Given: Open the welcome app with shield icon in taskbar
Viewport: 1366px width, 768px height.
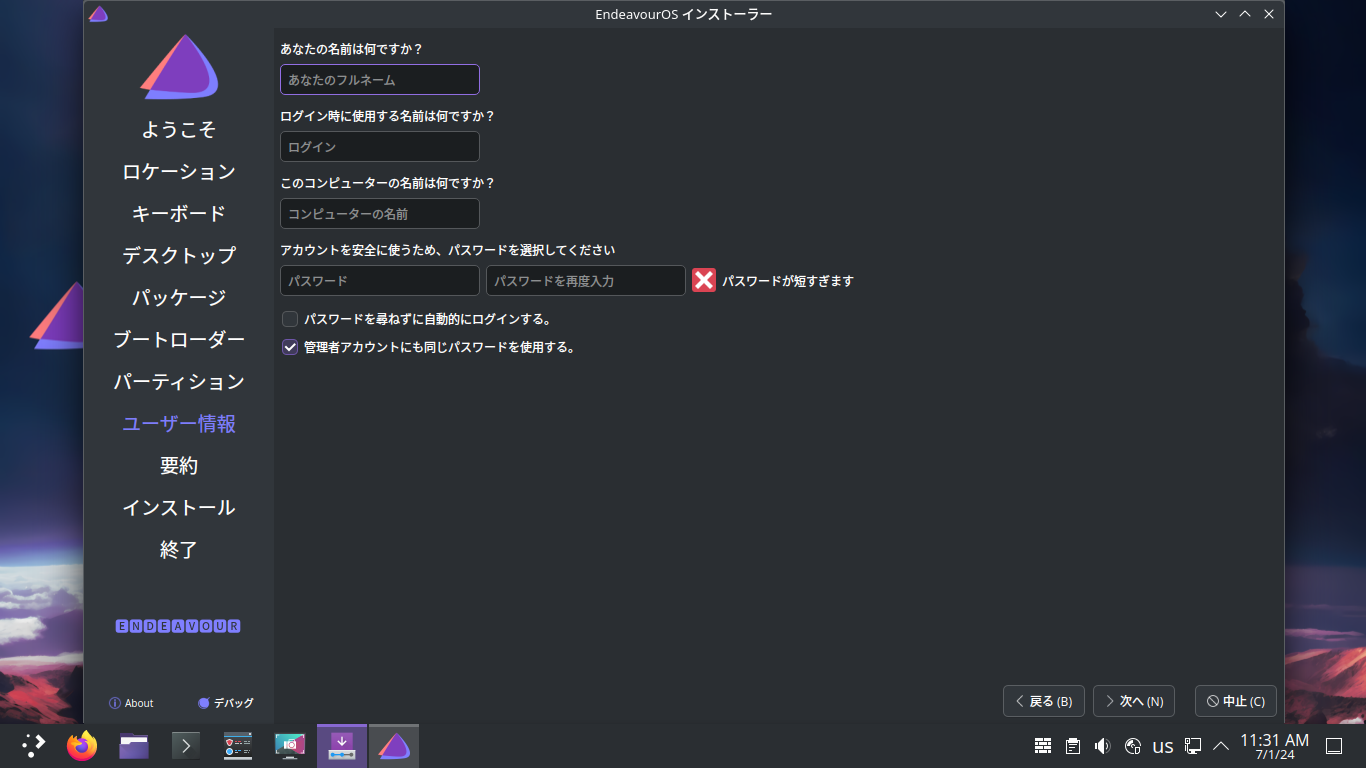Looking at the screenshot, I should (238, 745).
